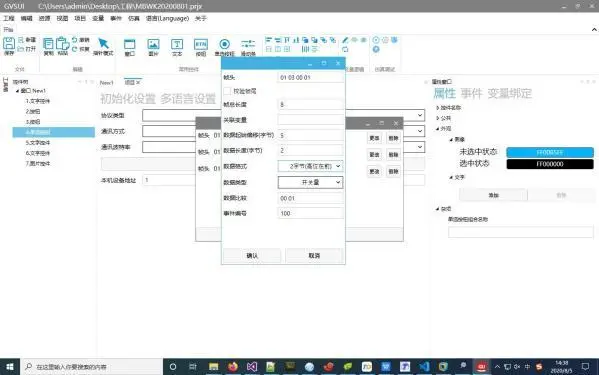Image resolution: width=599 pixels, height=375 pixels.
Task: Open the 协议类型 dropdown arrow
Action: click(420, 115)
